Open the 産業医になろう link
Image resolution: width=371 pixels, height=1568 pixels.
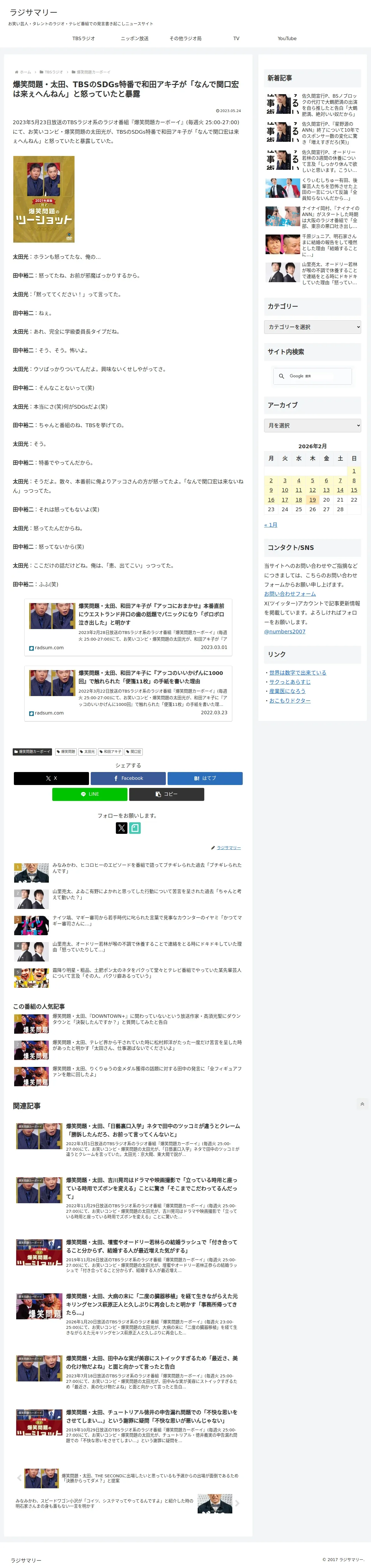point(287,691)
